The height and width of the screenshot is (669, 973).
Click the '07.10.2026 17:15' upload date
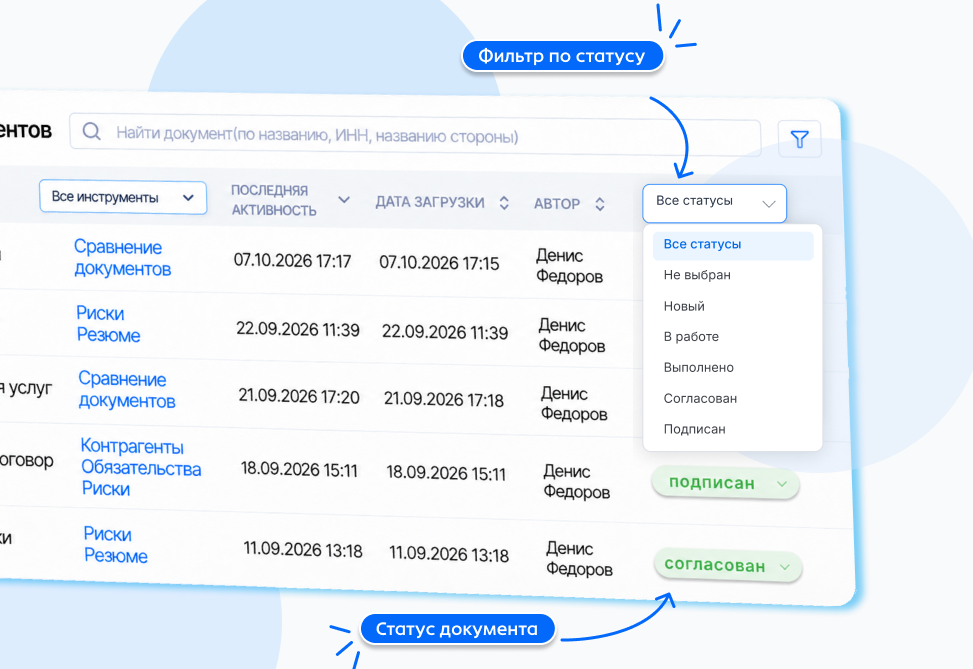tap(439, 263)
